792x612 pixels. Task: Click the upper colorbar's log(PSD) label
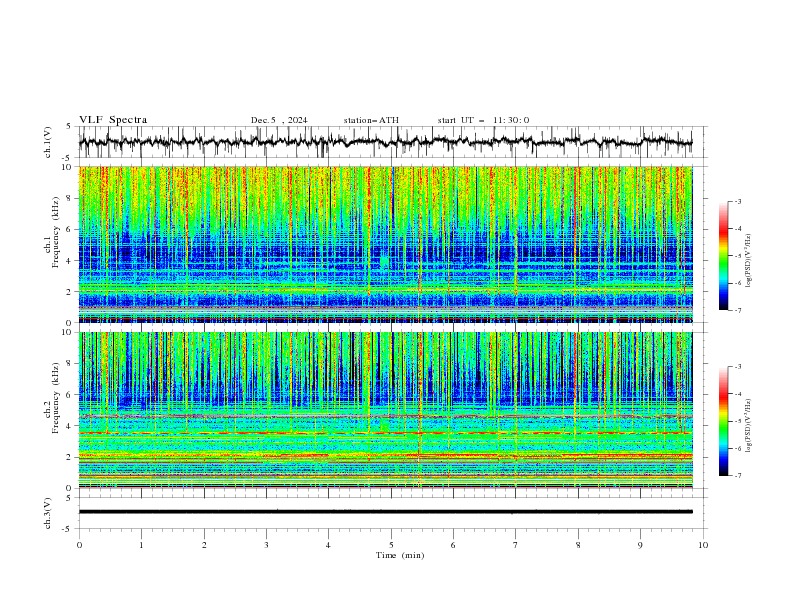point(749,261)
